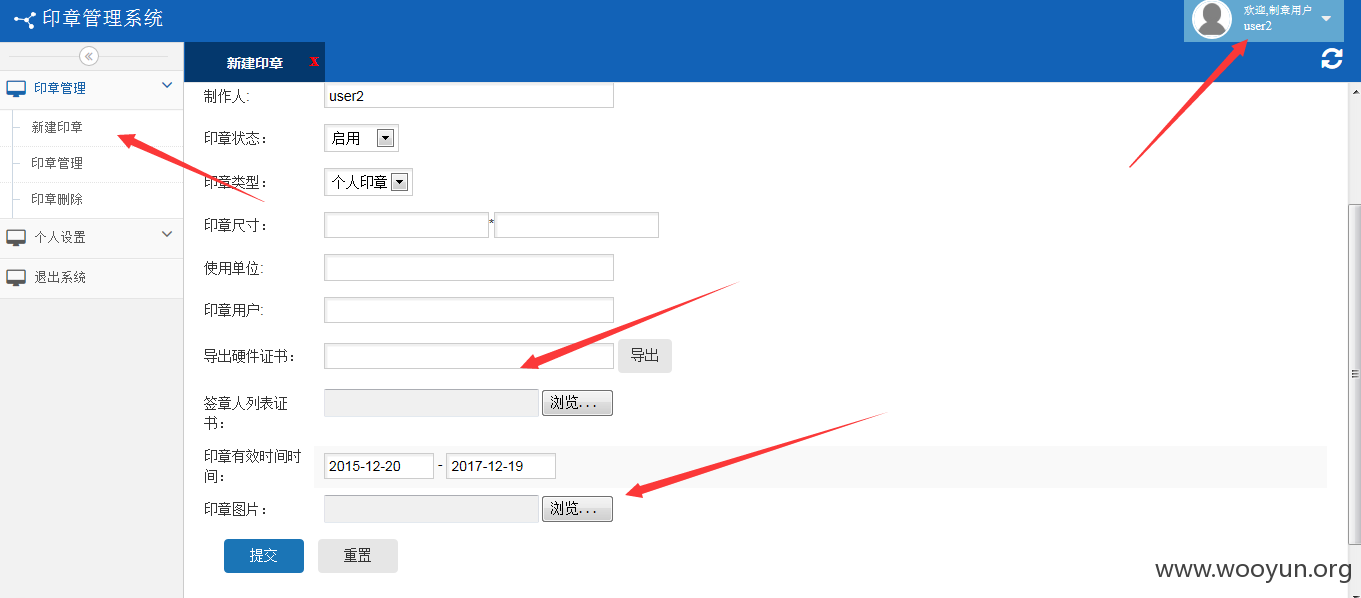Click 浏览 button for 印章图片
Viewport: 1361px width, 598px height.
point(577,509)
